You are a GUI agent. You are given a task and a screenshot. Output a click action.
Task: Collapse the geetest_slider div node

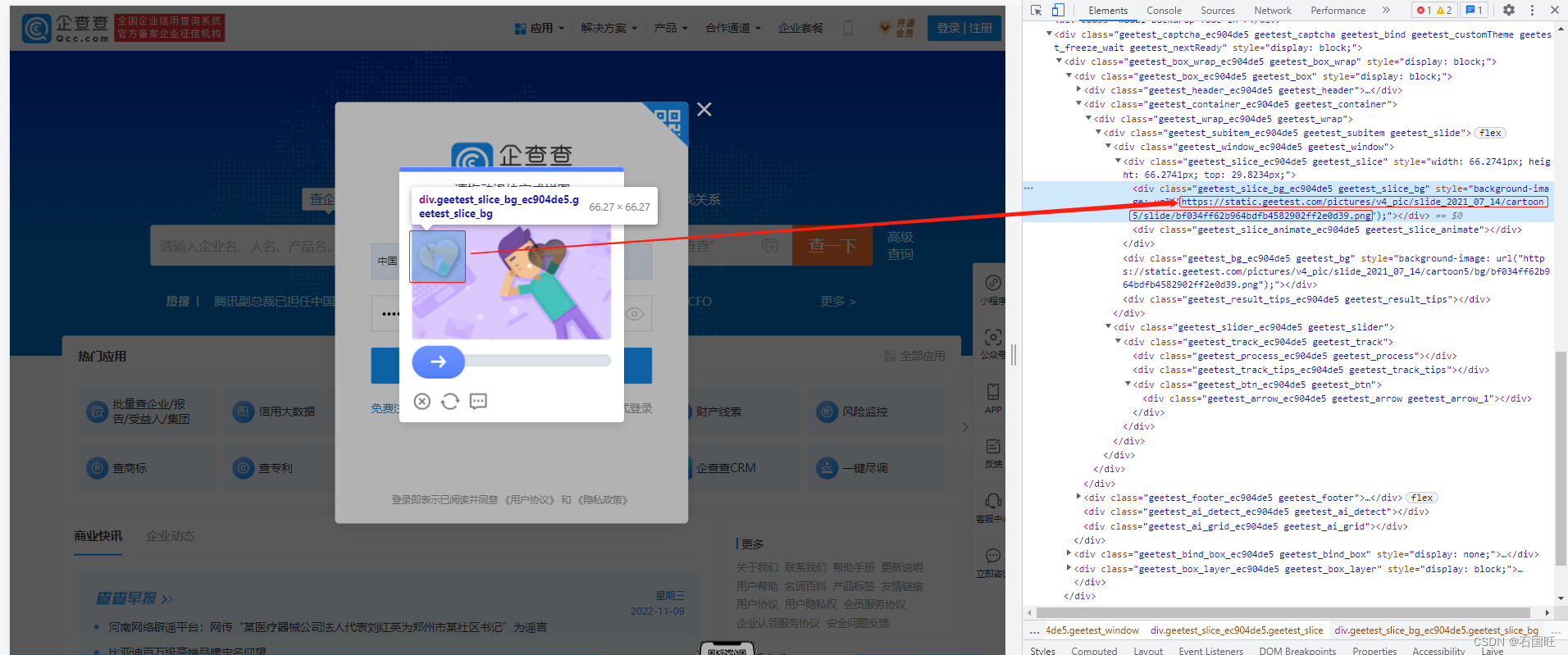coord(1108,326)
